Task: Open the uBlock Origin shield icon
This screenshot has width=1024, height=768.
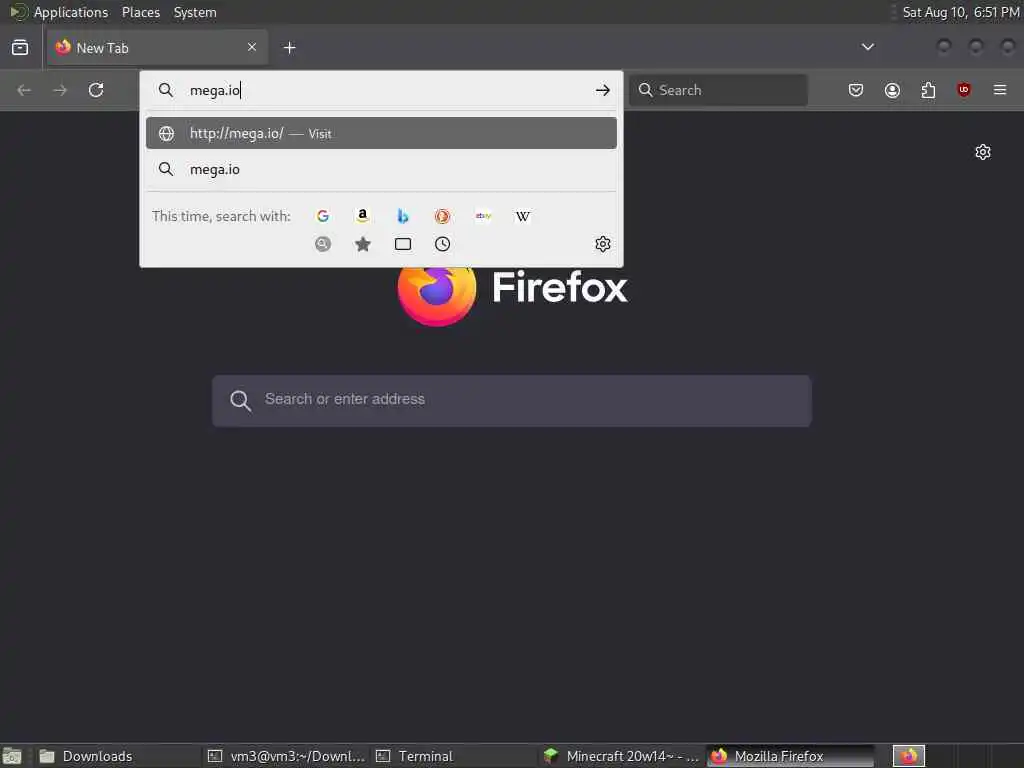Action: pyautogui.click(x=963, y=90)
